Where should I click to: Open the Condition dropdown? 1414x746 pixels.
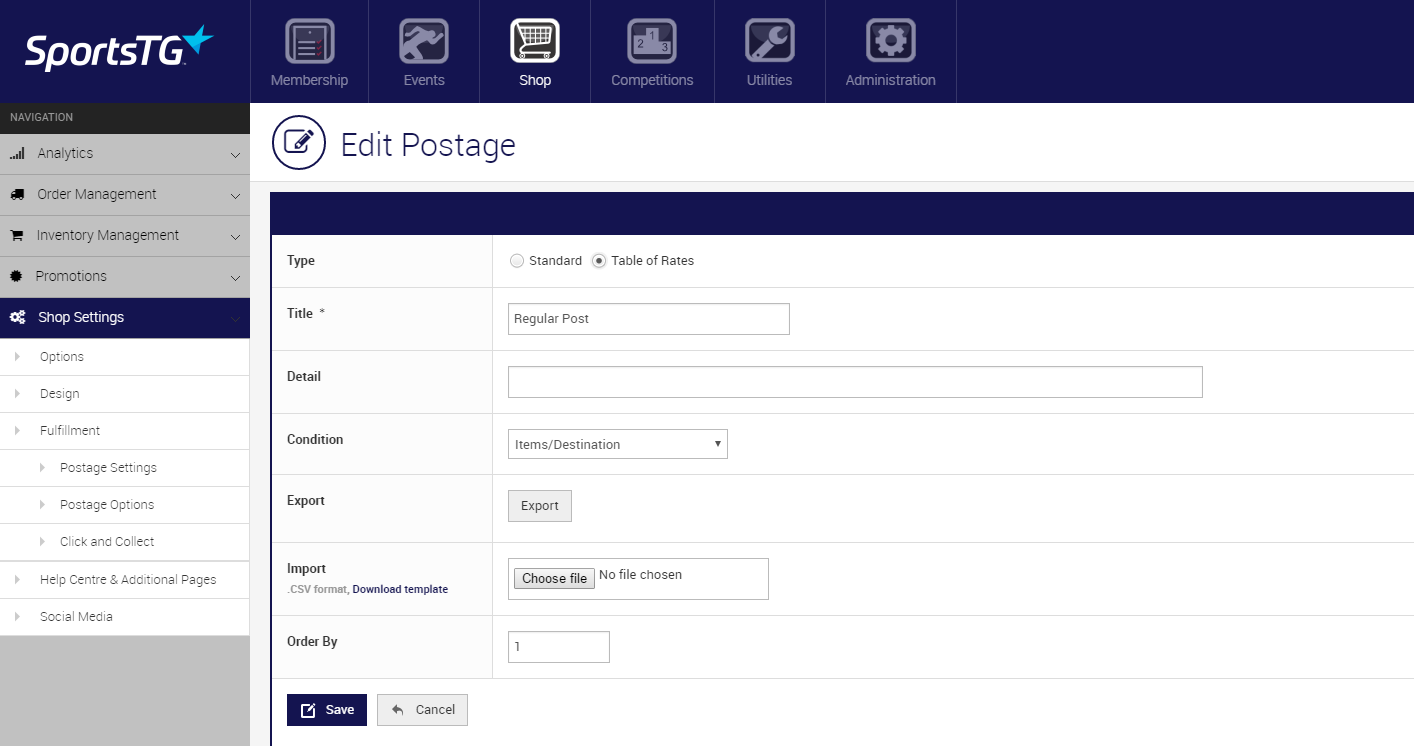point(618,444)
